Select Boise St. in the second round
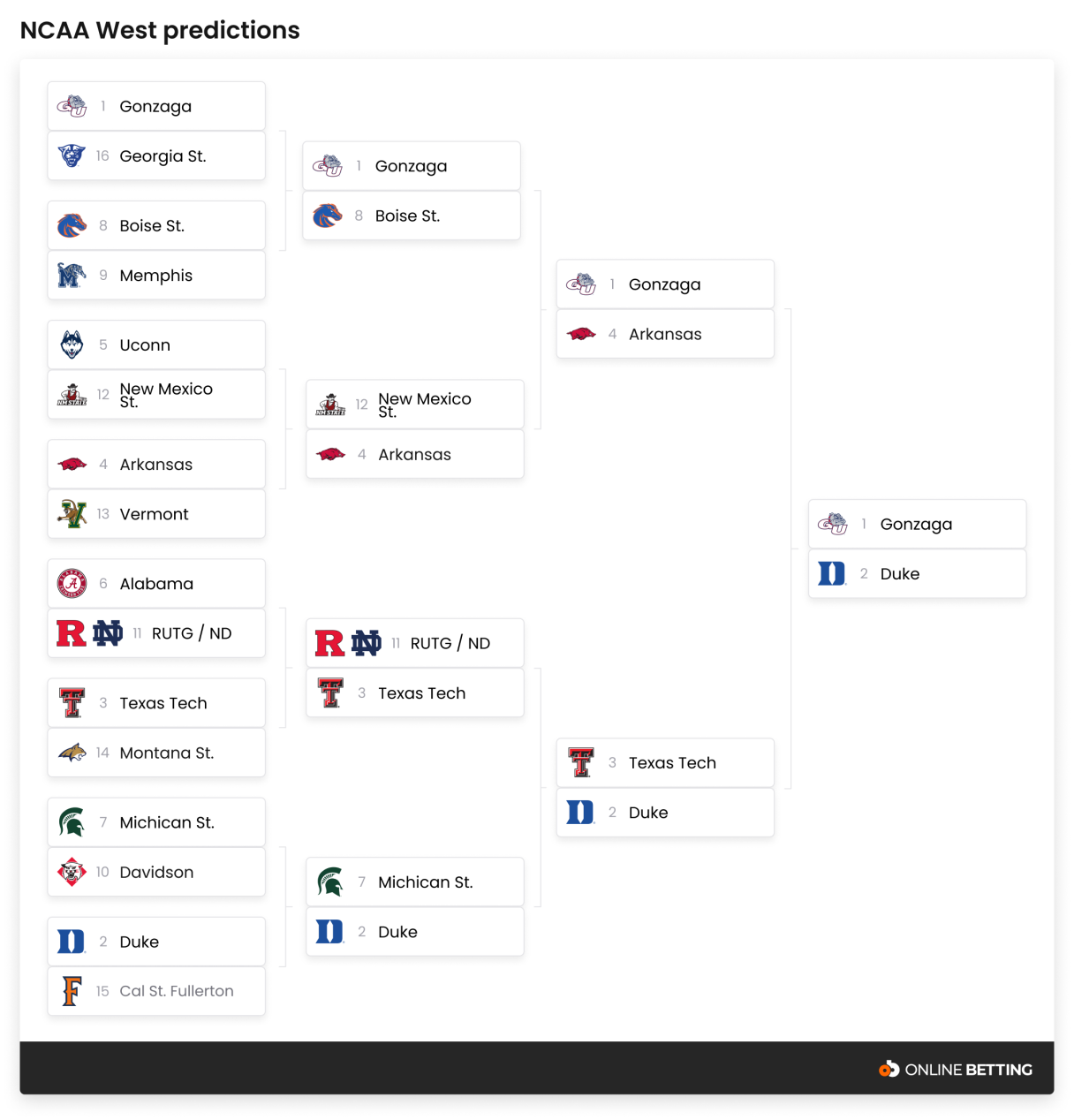This screenshot has width=1074, height=1120. point(412,216)
